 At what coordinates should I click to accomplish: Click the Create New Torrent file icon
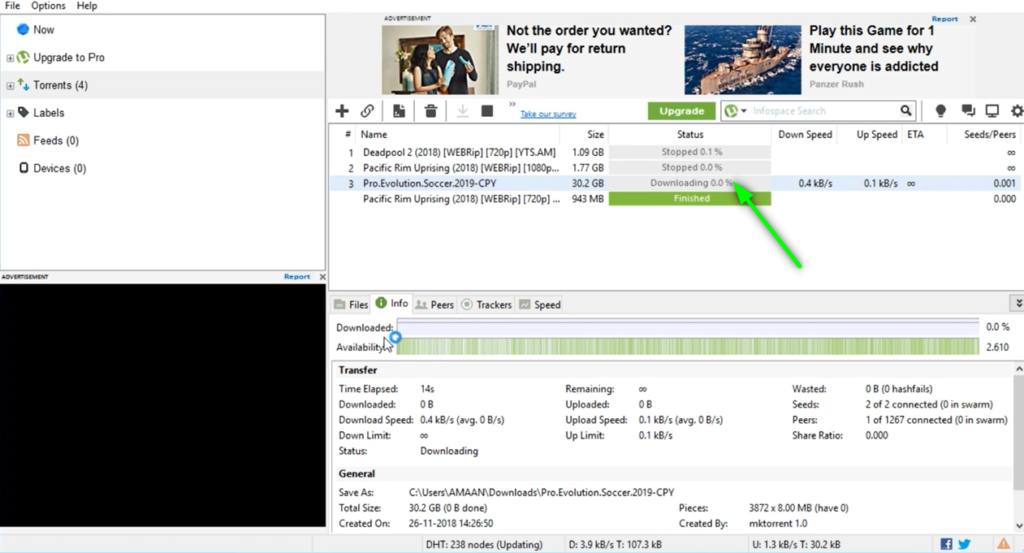pos(398,111)
